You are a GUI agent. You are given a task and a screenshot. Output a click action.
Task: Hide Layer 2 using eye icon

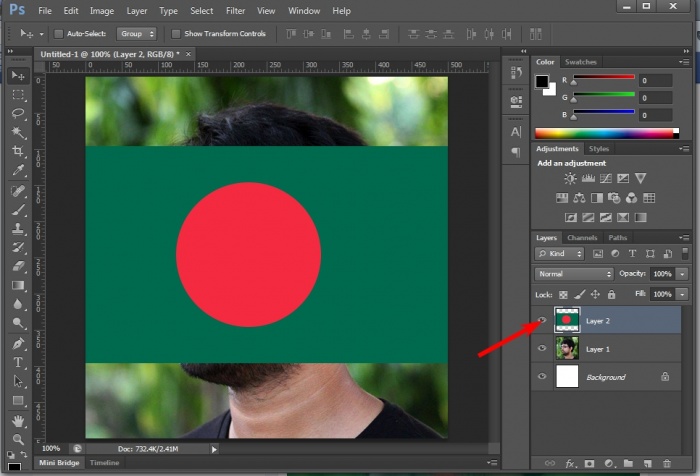pos(541,321)
